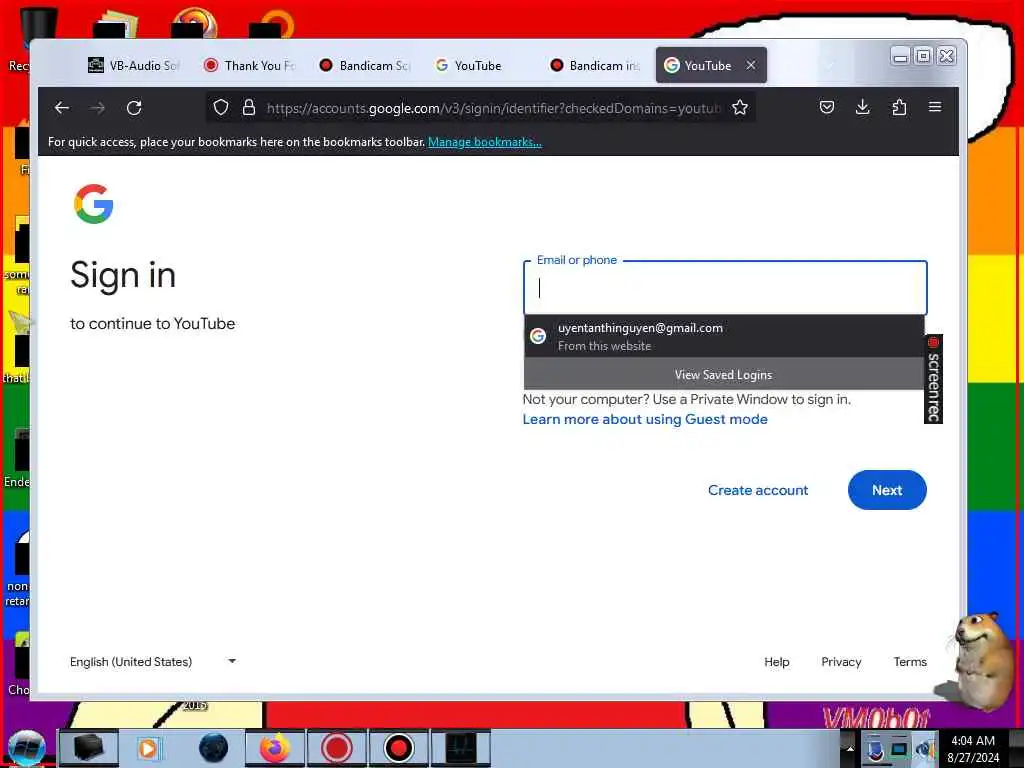Click the network monitor tray icon
The height and width of the screenshot is (768, 1024).
coord(900,749)
